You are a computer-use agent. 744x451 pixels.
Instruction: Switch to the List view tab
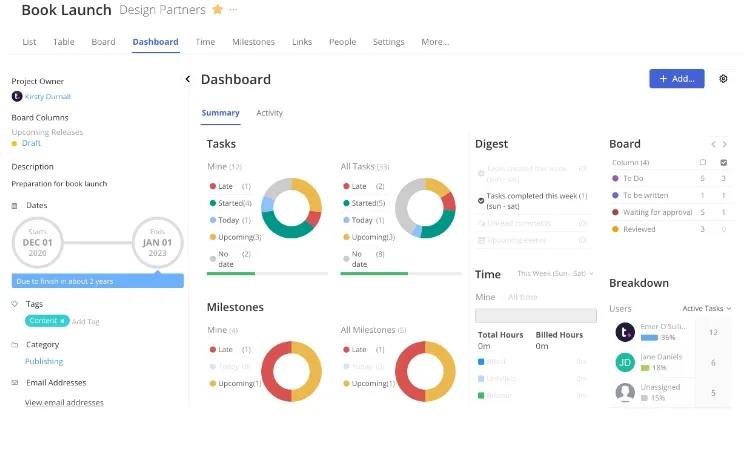[29, 42]
